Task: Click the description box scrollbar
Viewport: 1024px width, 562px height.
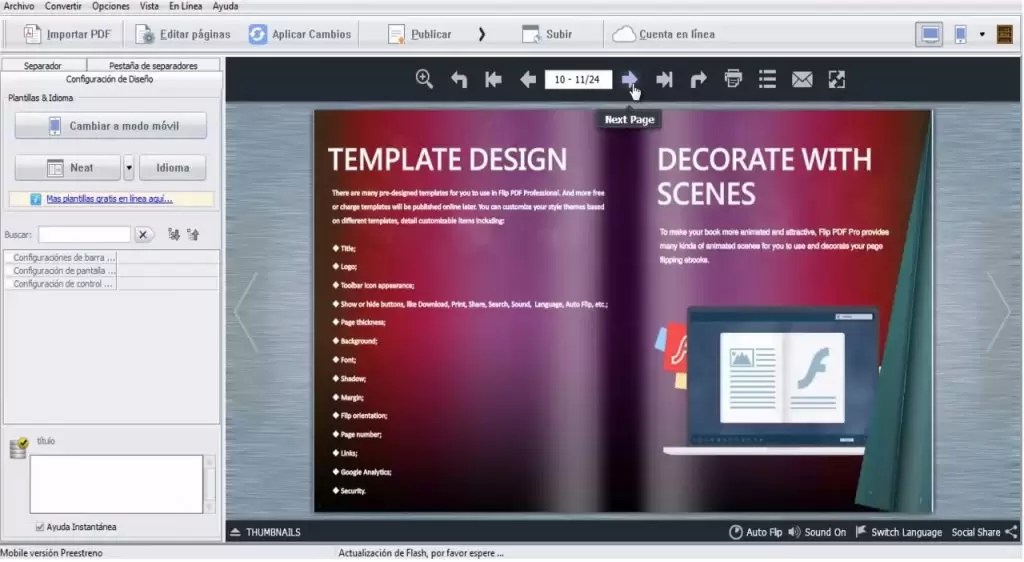Action: pos(210,484)
